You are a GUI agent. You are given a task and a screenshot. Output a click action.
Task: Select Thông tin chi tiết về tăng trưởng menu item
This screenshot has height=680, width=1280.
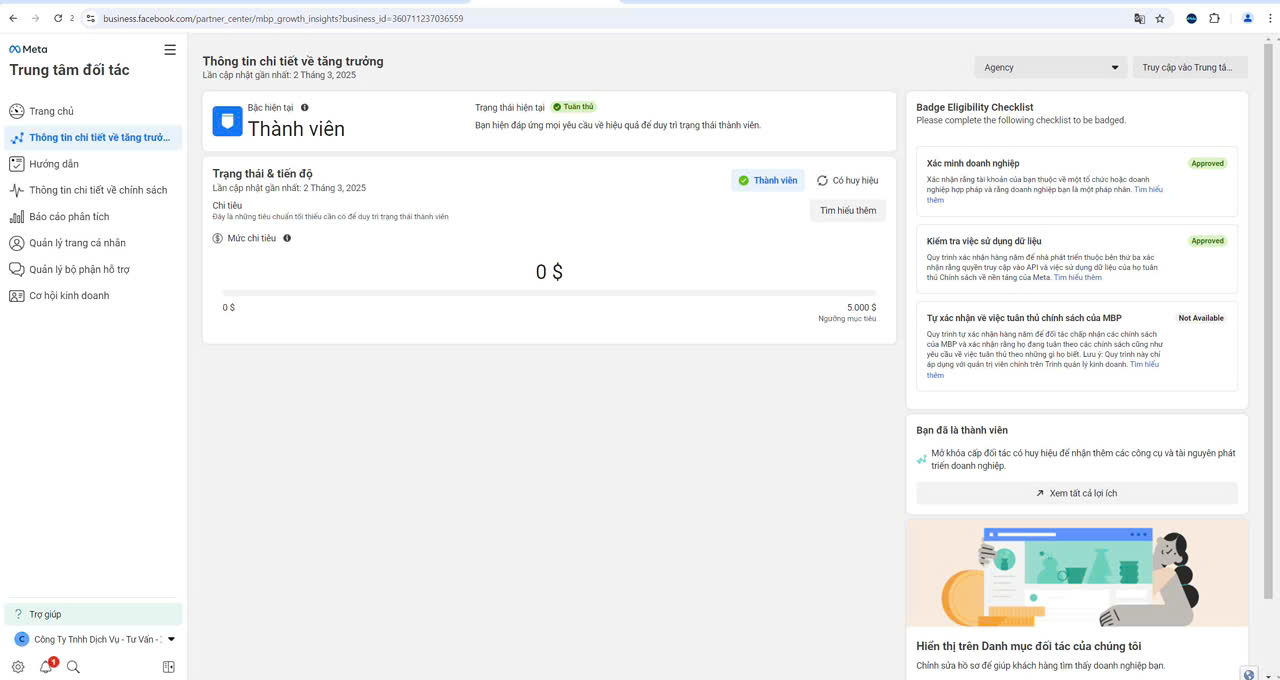coord(94,137)
